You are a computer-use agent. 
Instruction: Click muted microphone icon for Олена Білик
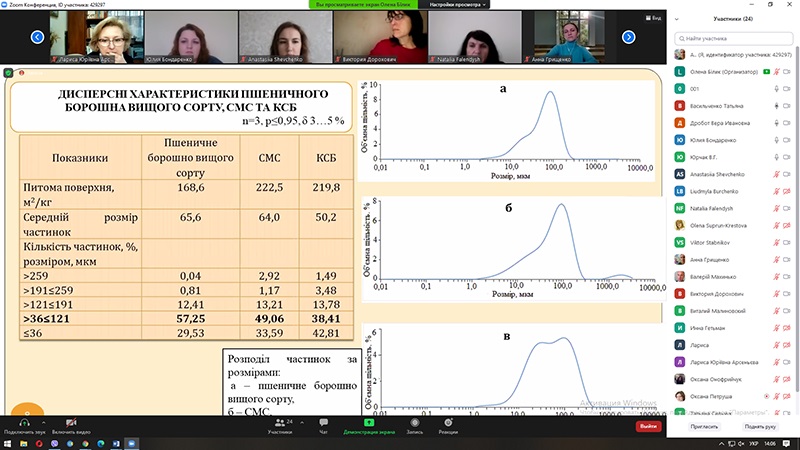coord(777,72)
